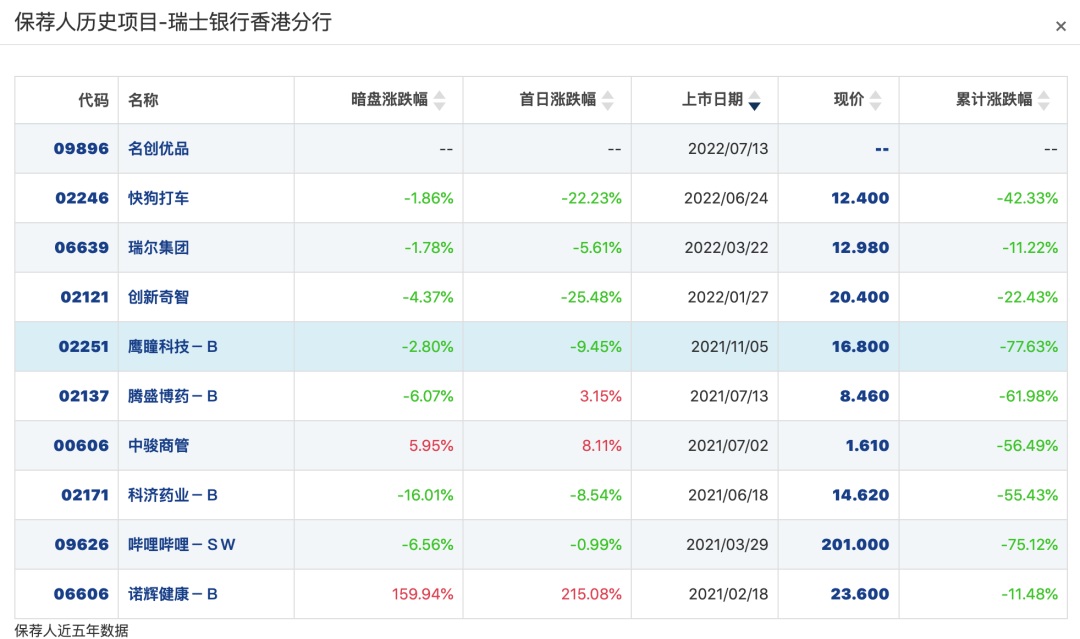The width and height of the screenshot is (1080, 639).
Task: Open stock code 09626
Action: (x=81, y=545)
